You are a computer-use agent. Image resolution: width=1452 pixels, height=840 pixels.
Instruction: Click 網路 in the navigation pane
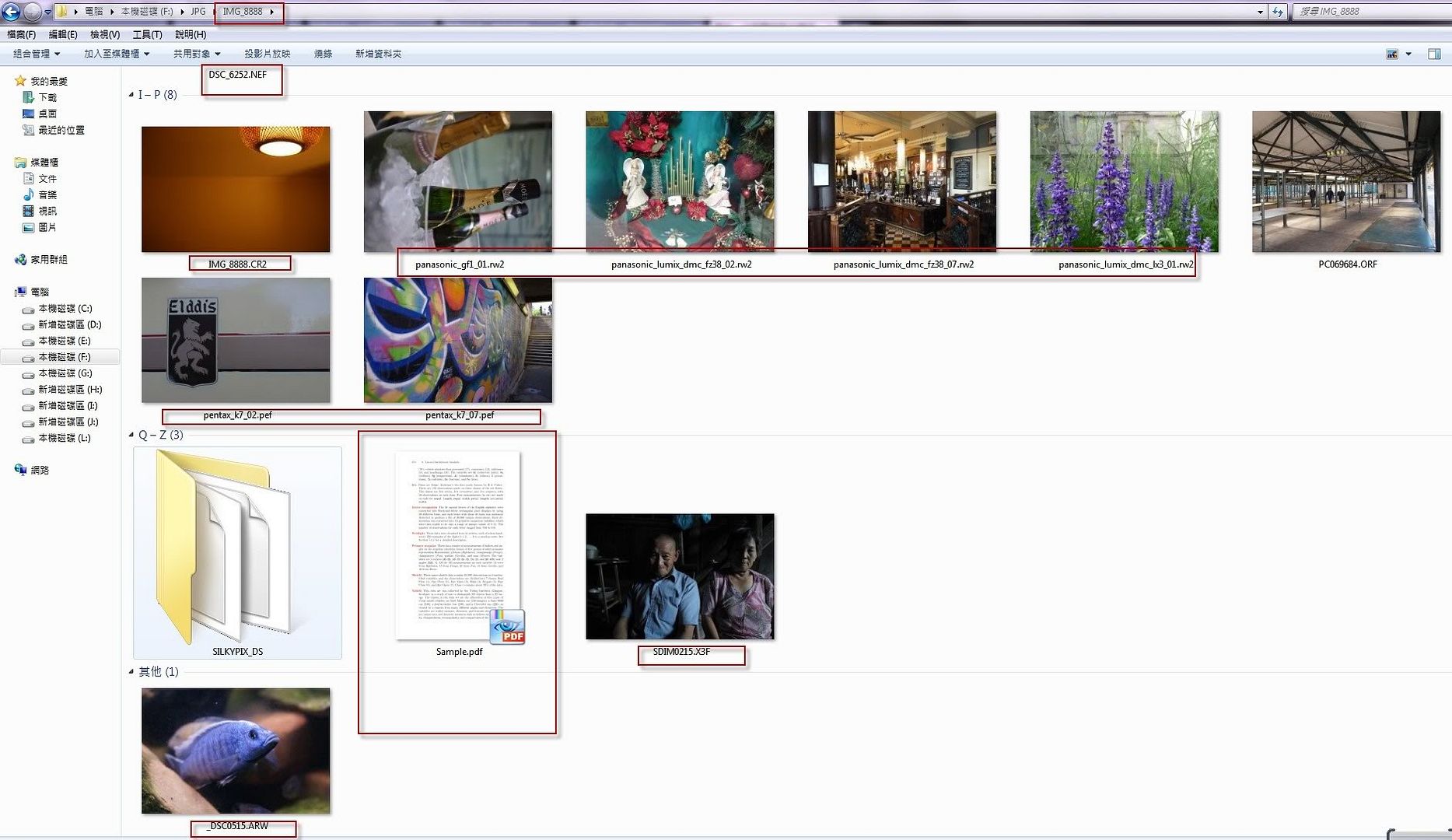[40, 470]
